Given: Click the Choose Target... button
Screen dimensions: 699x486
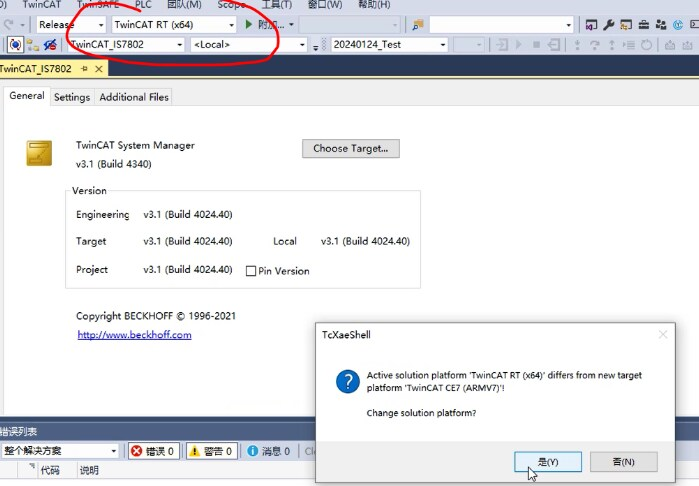Looking at the screenshot, I should [350, 148].
